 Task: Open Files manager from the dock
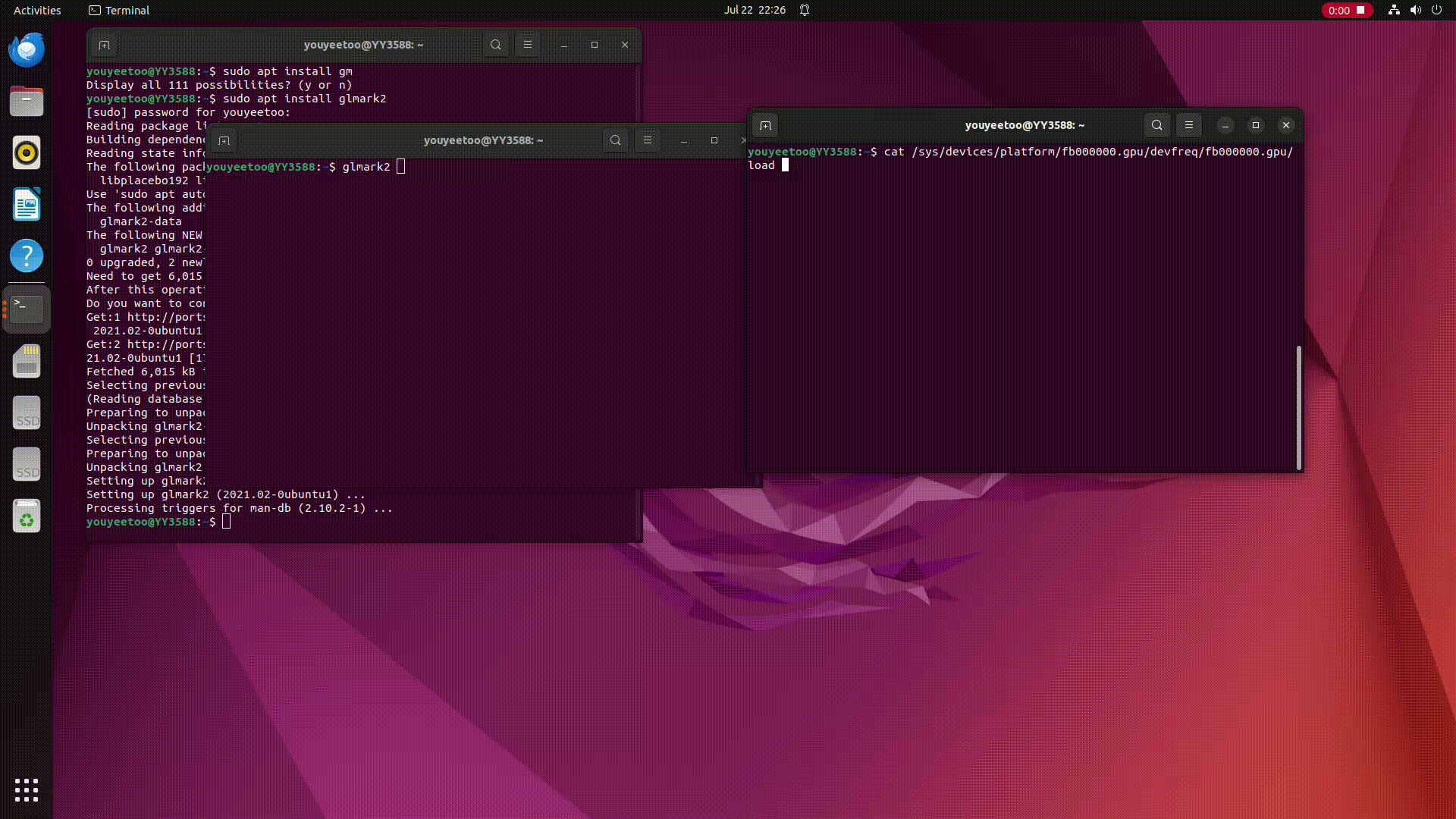(x=27, y=102)
